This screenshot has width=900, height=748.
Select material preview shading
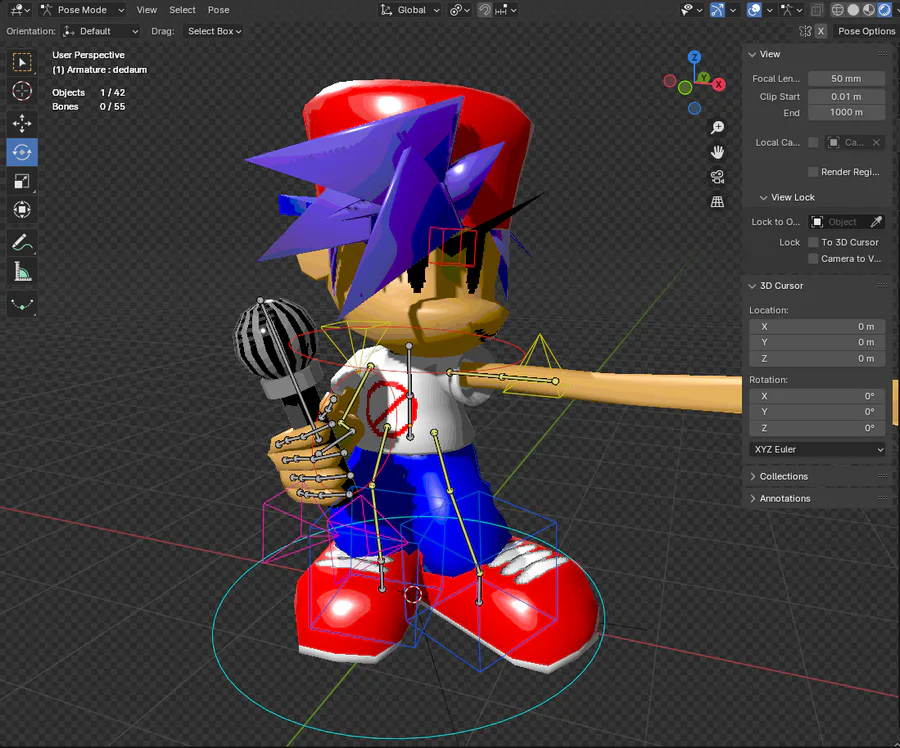point(869,10)
